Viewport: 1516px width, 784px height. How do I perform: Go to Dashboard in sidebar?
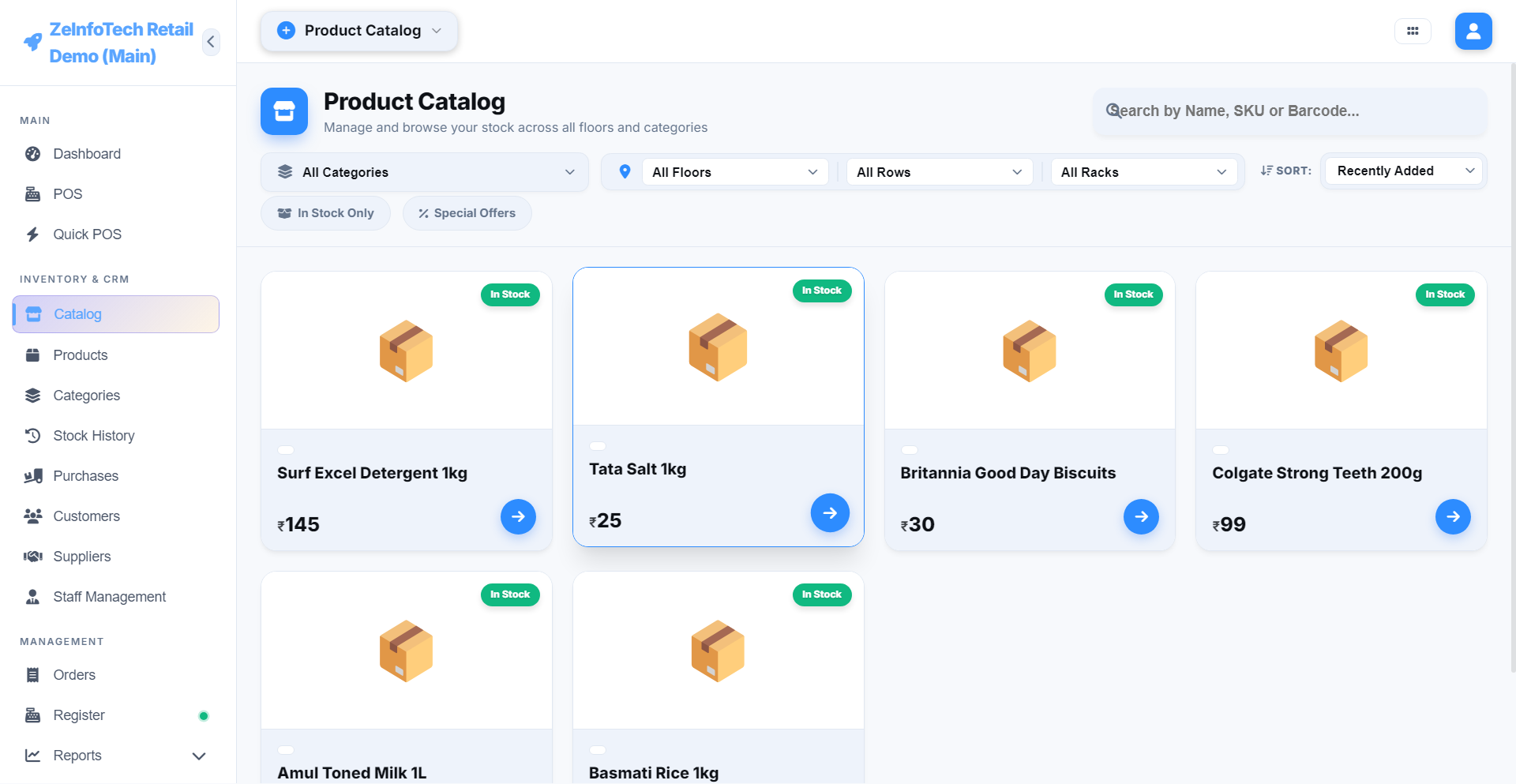[116, 154]
